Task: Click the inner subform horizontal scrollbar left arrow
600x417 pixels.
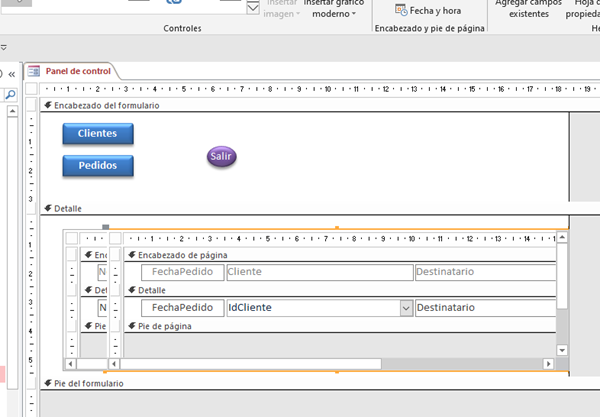Action: click(x=114, y=364)
